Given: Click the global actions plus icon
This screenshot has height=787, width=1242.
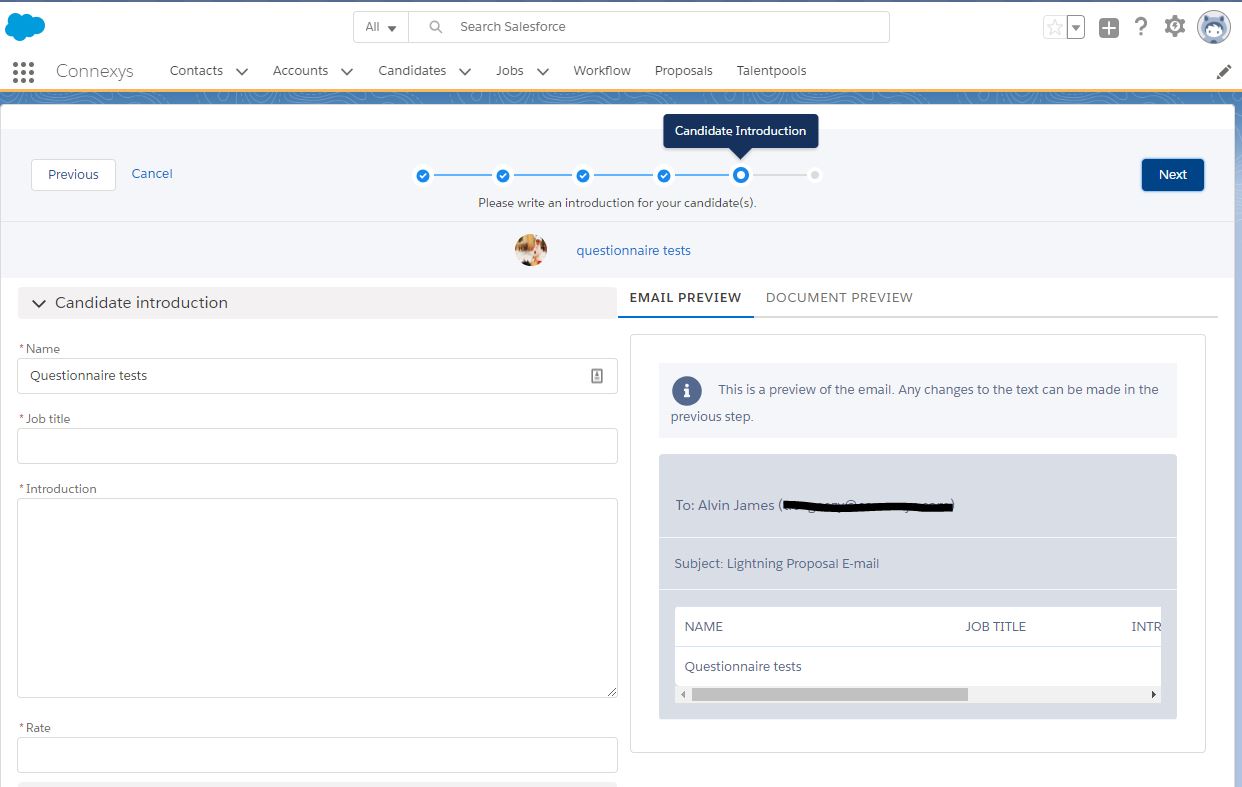Looking at the screenshot, I should pyautogui.click(x=1108, y=28).
